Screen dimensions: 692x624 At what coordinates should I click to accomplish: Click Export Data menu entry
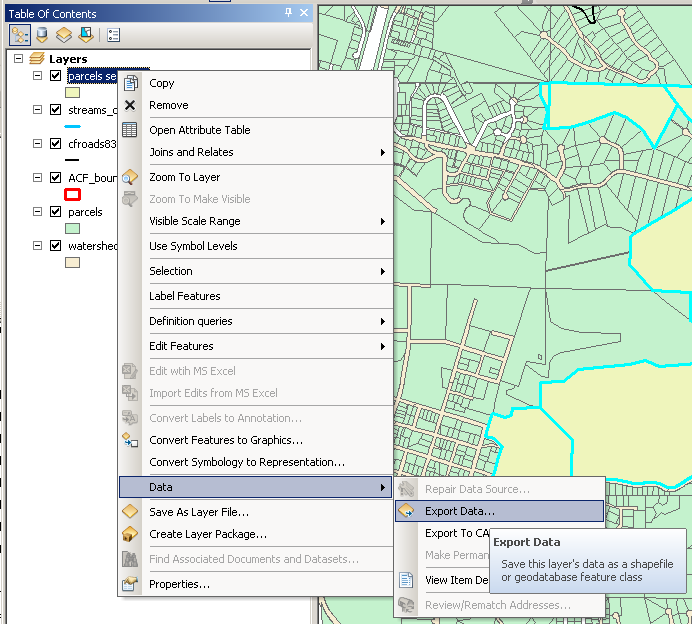[459, 511]
